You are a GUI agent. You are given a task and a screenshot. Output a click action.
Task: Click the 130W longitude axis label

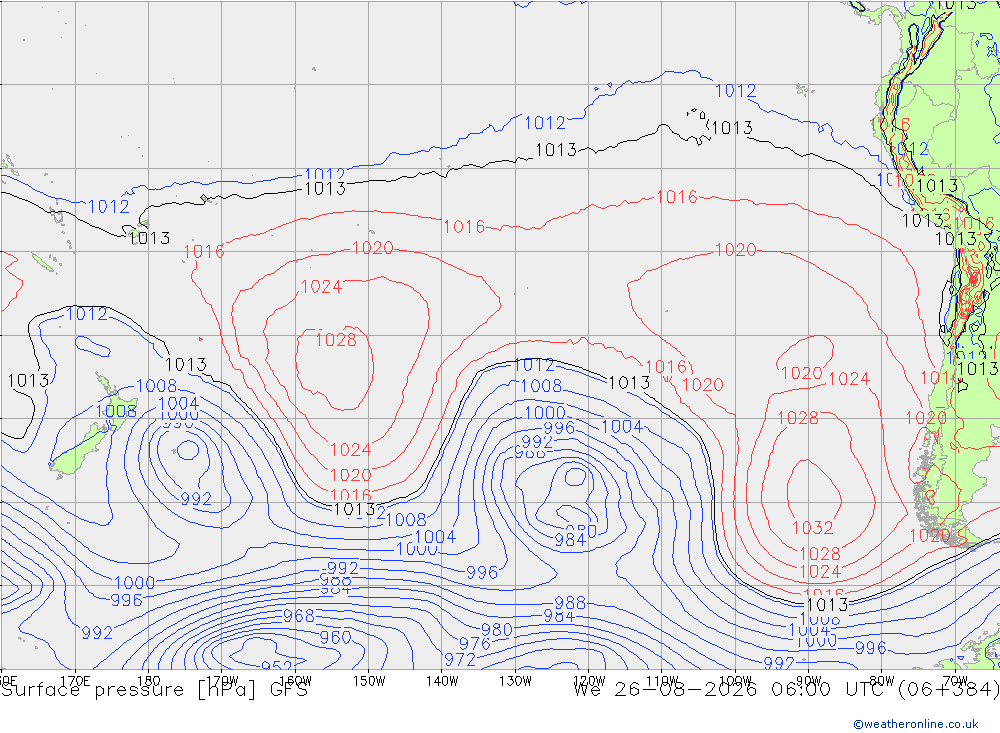515,681
